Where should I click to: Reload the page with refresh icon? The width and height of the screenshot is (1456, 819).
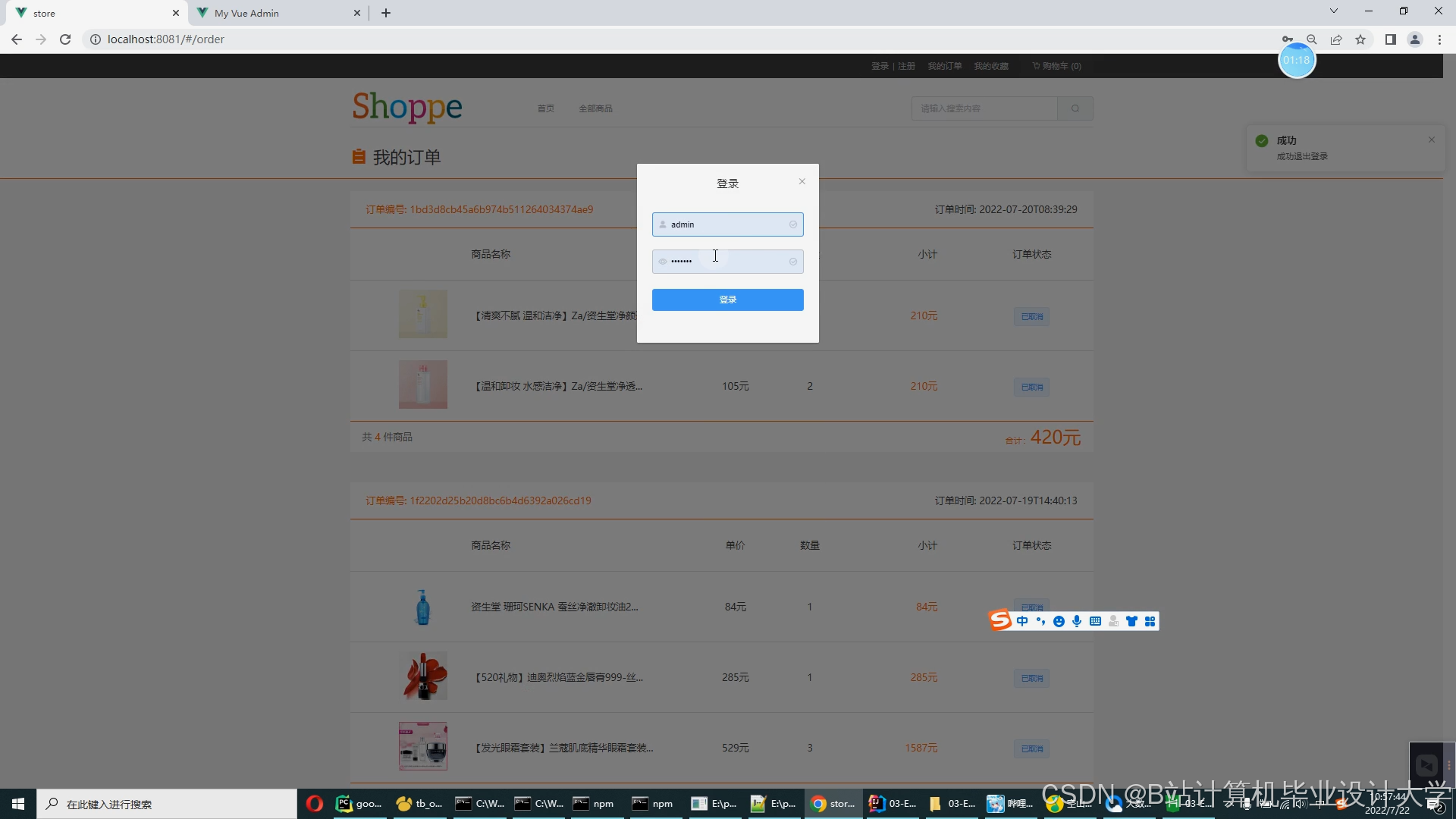(x=65, y=39)
